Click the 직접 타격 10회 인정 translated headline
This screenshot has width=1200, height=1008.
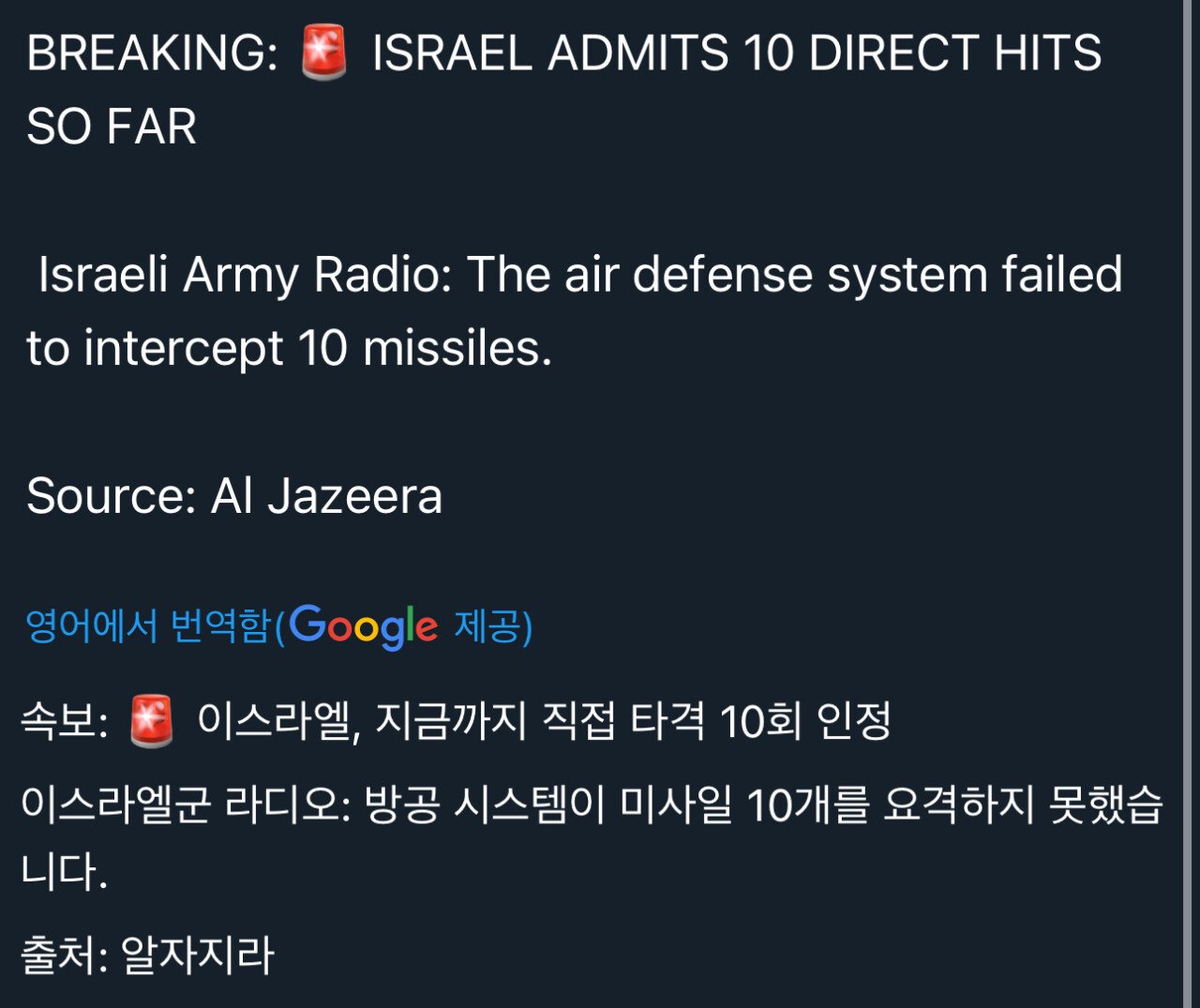[x=717, y=721]
